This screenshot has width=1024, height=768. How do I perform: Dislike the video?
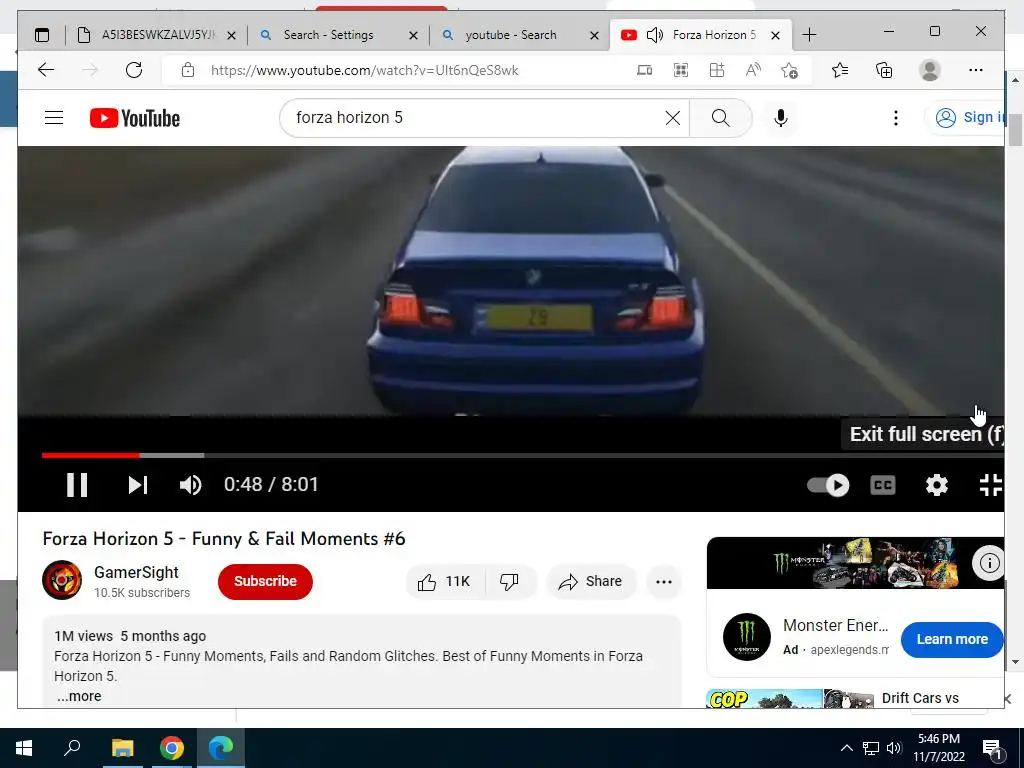coord(510,581)
